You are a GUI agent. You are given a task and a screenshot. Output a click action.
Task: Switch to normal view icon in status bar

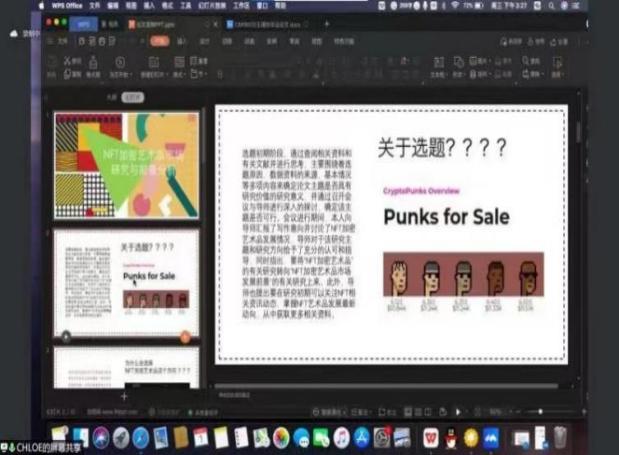click(x=408, y=412)
